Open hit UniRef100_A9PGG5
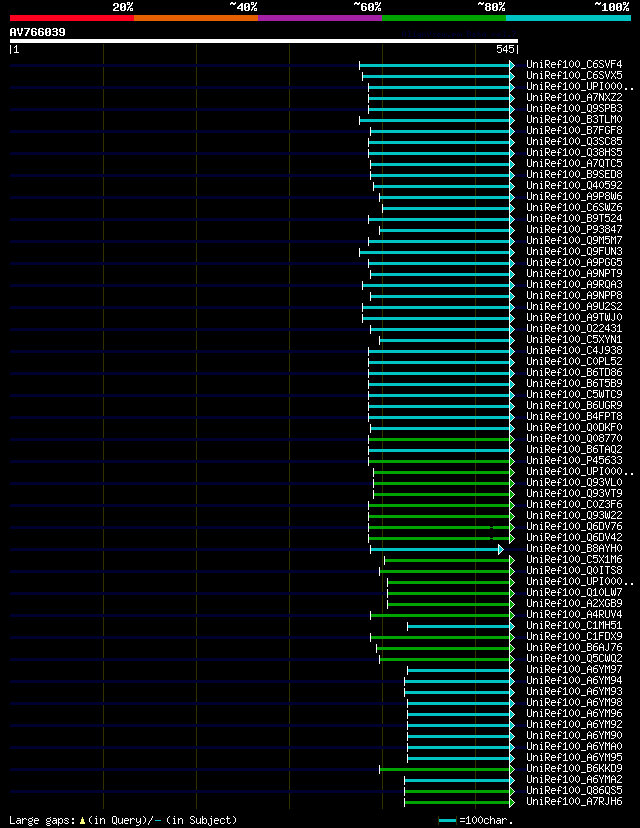Screen dimensions: 640x828 [574, 262]
